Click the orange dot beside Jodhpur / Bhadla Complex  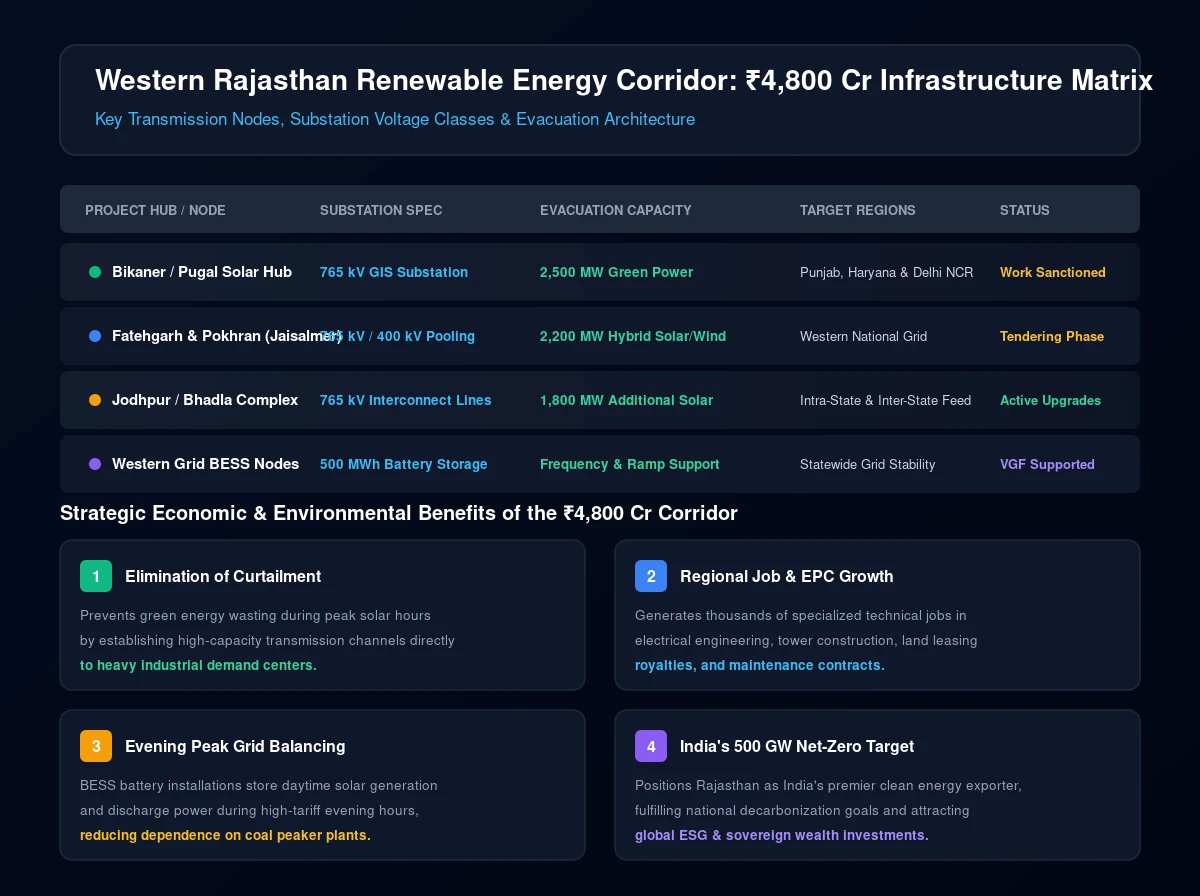95,400
